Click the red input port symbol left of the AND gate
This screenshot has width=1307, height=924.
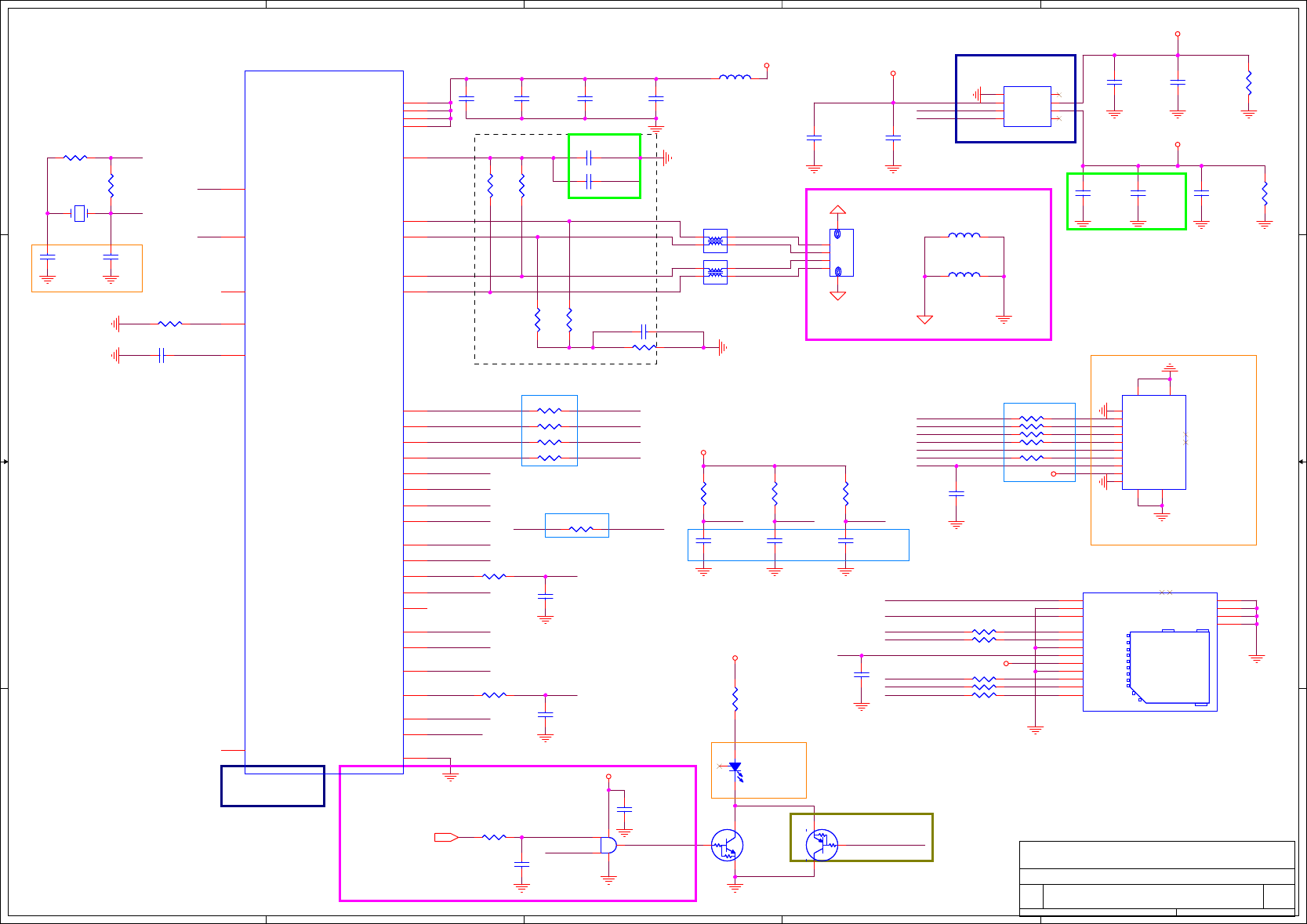446,837
